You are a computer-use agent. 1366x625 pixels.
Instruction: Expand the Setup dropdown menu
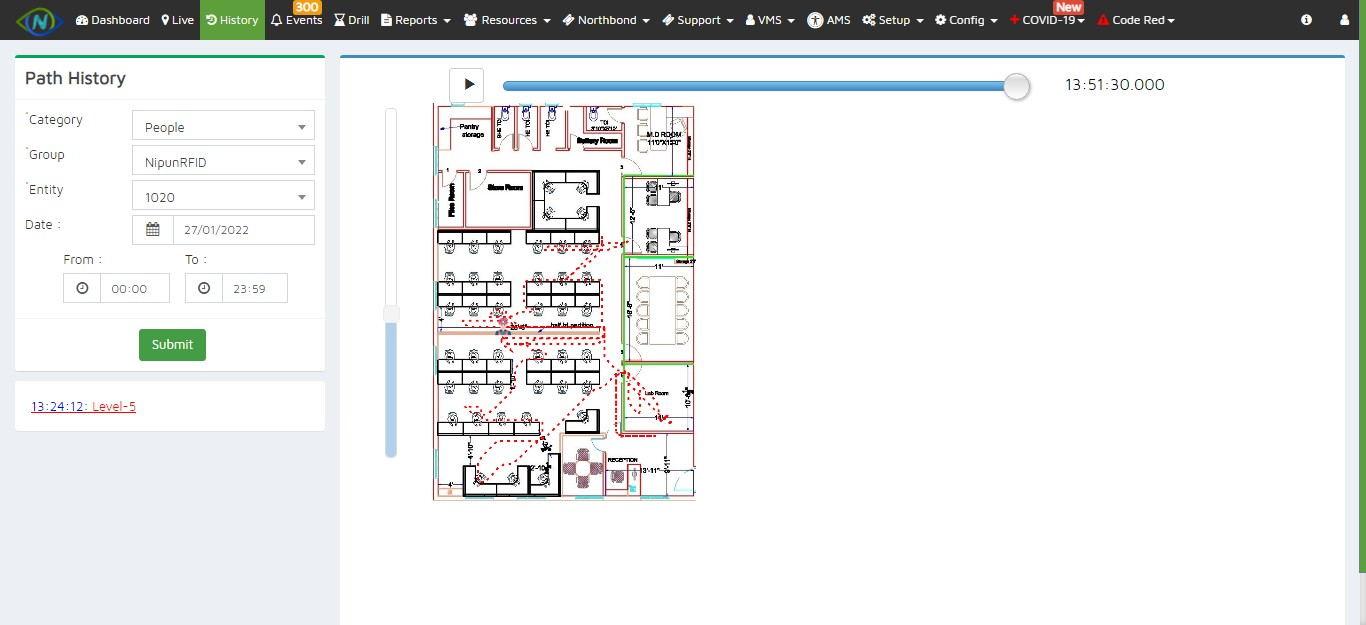click(892, 20)
